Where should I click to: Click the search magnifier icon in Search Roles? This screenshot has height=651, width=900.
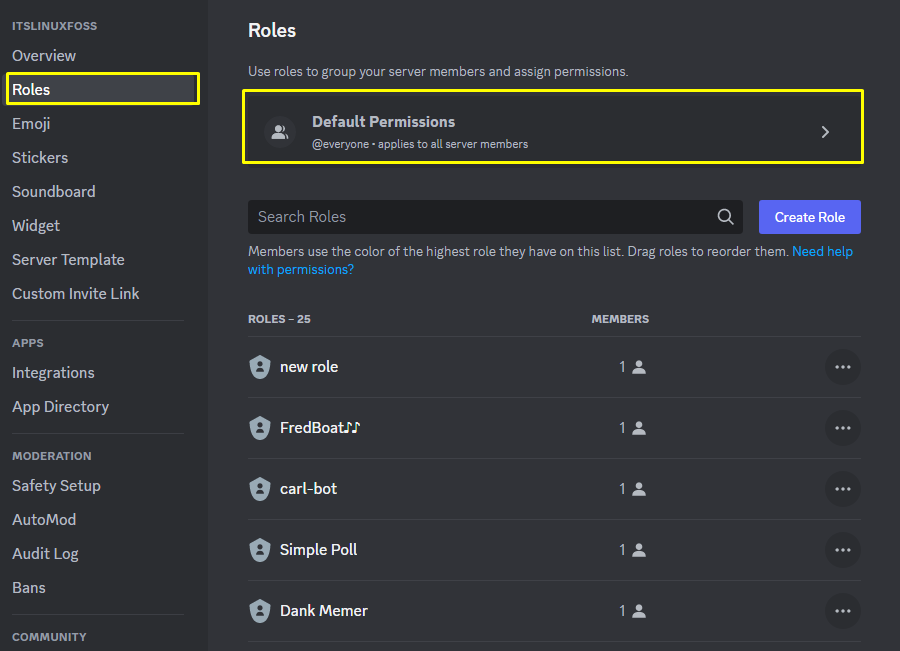coord(725,216)
